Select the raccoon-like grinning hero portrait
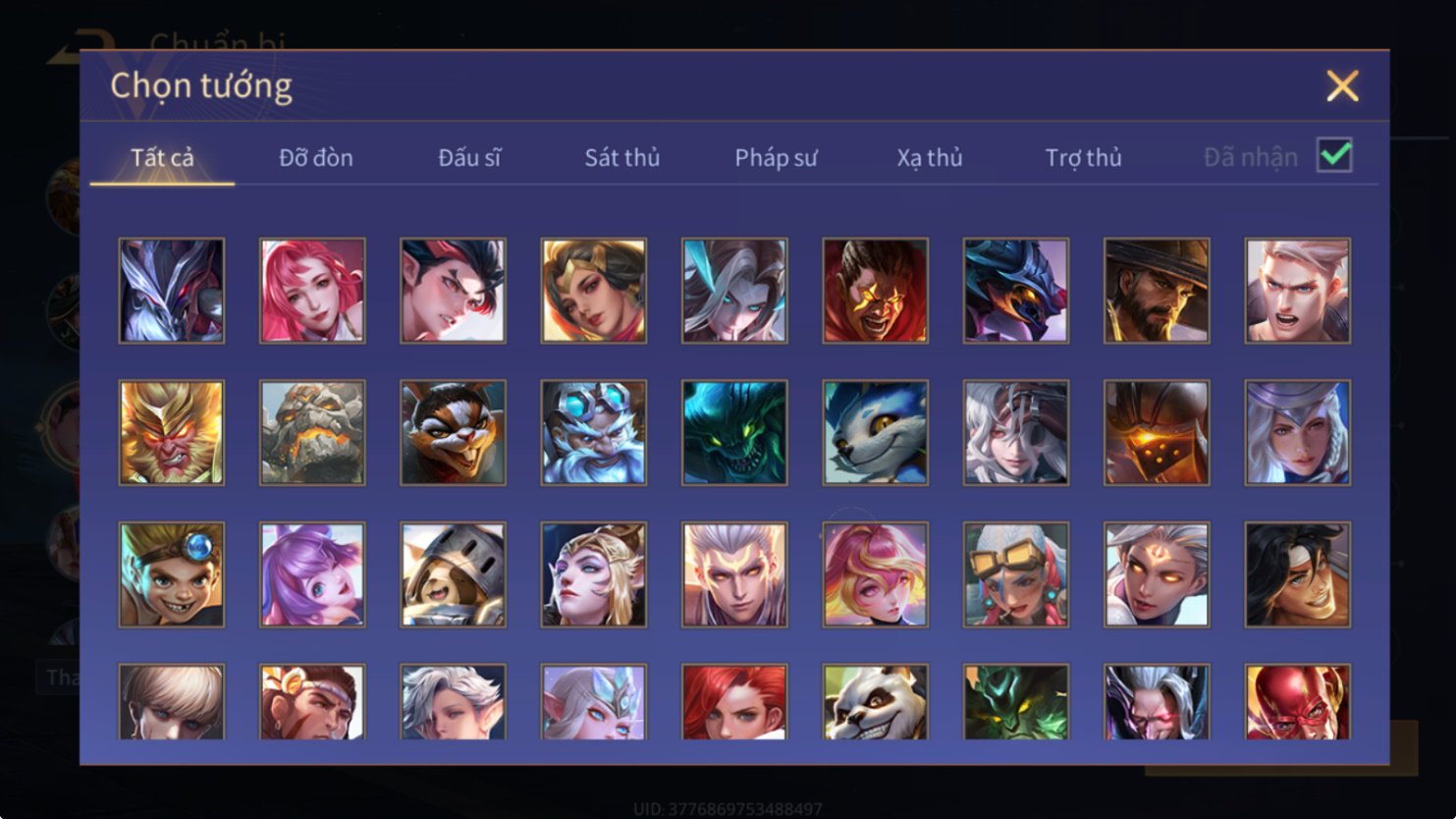Viewport: 1456px width, 819px height. pyautogui.click(x=453, y=433)
